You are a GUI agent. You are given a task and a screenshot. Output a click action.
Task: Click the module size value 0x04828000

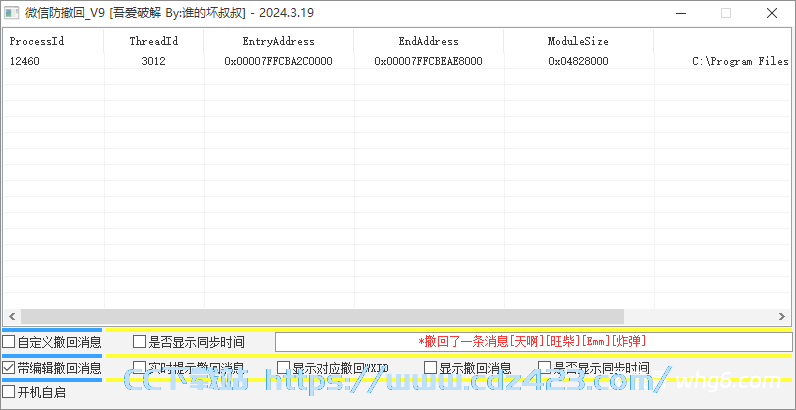click(578, 61)
